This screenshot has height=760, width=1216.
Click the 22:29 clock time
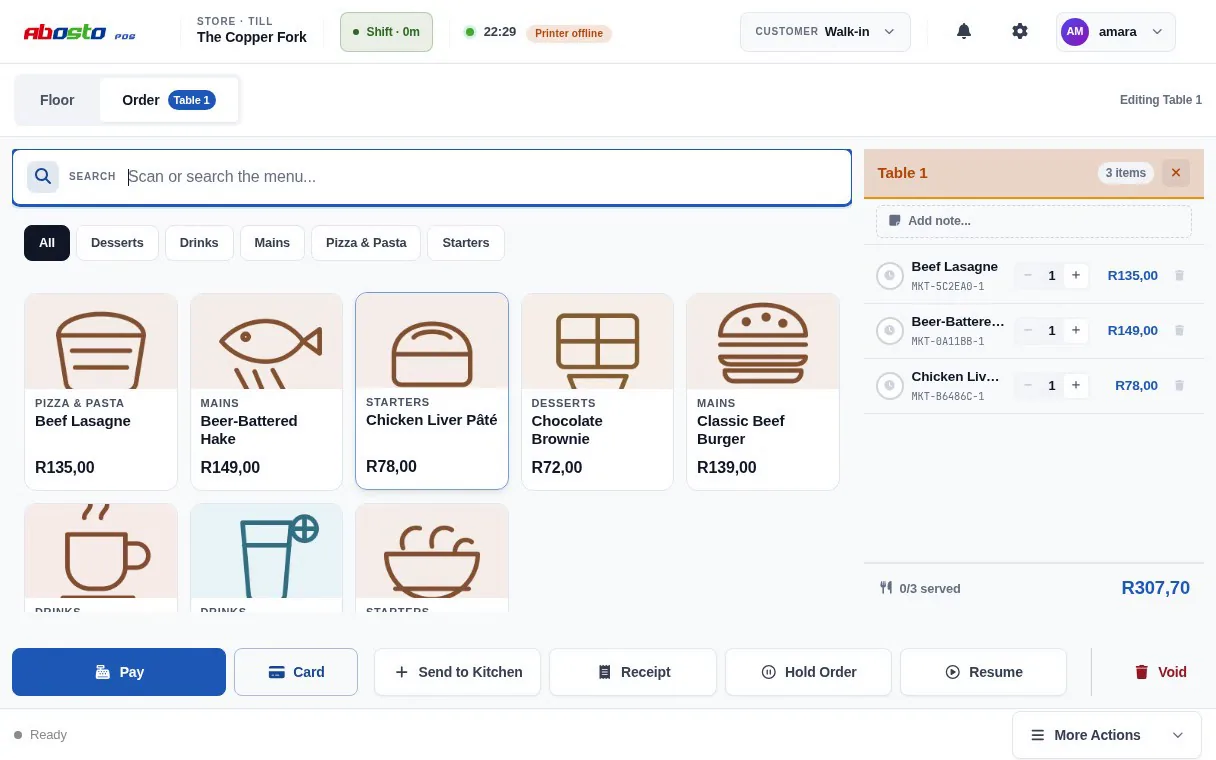(x=500, y=32)
